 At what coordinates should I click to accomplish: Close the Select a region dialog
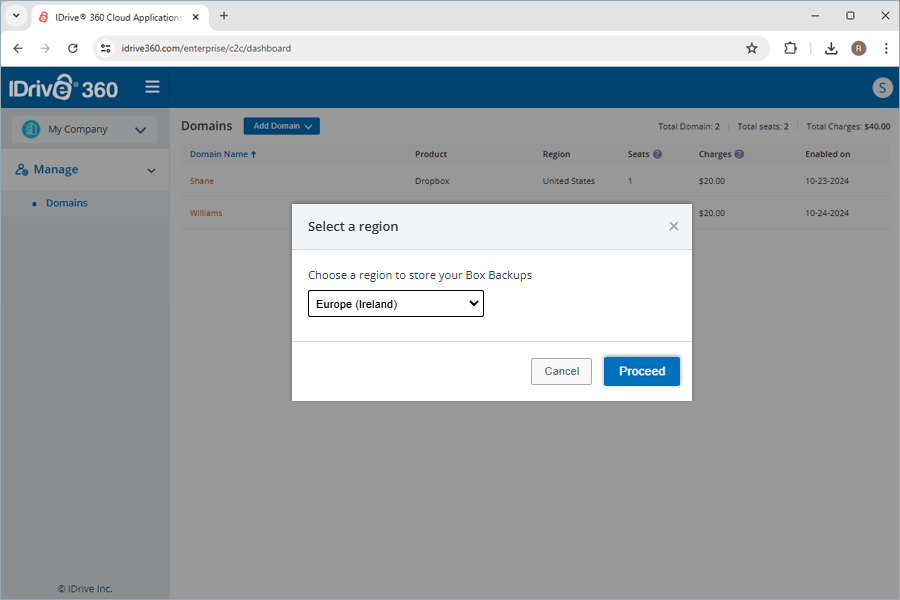[674, 226]
